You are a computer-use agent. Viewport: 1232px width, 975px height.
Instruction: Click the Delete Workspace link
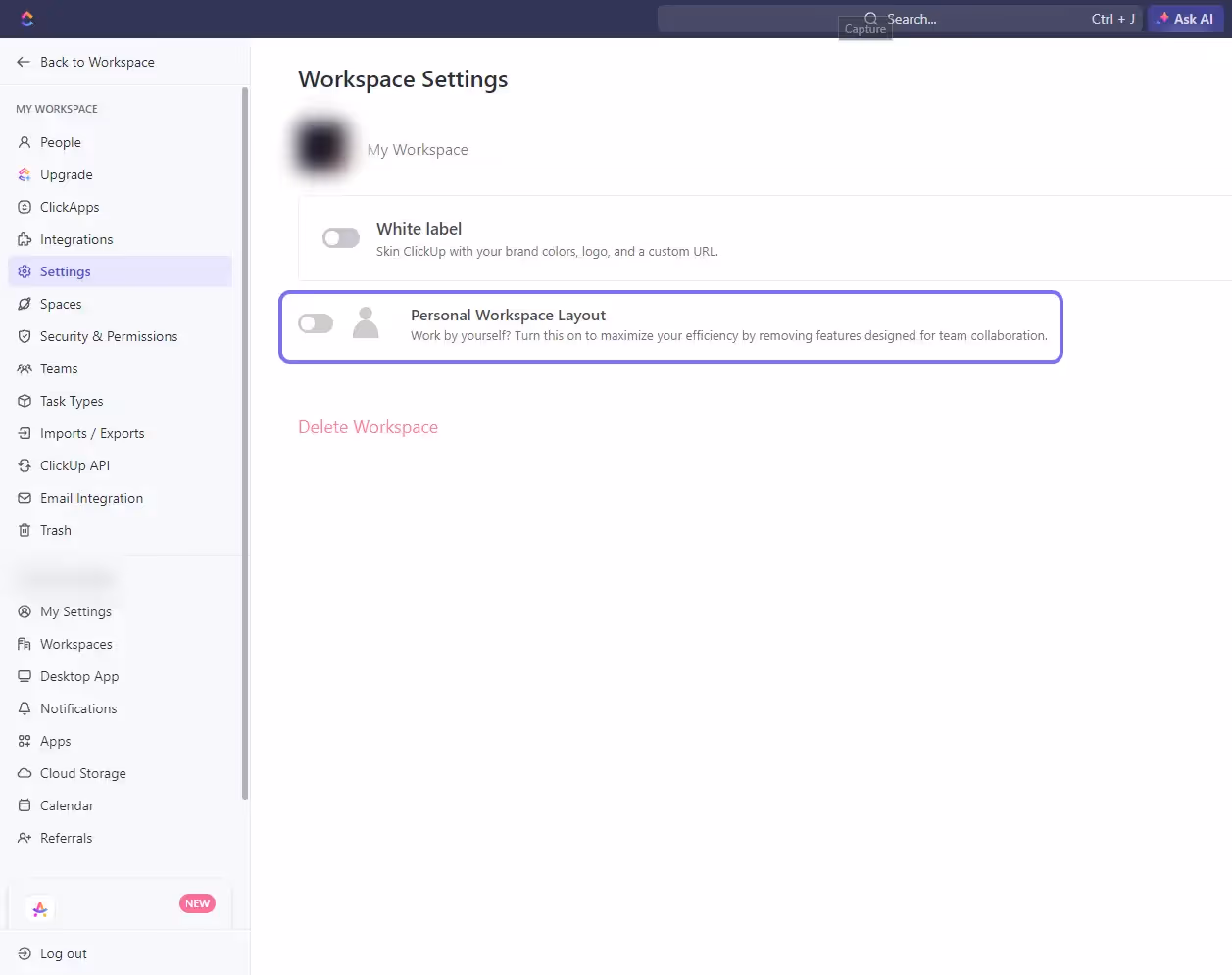click(x=368, y=427)
